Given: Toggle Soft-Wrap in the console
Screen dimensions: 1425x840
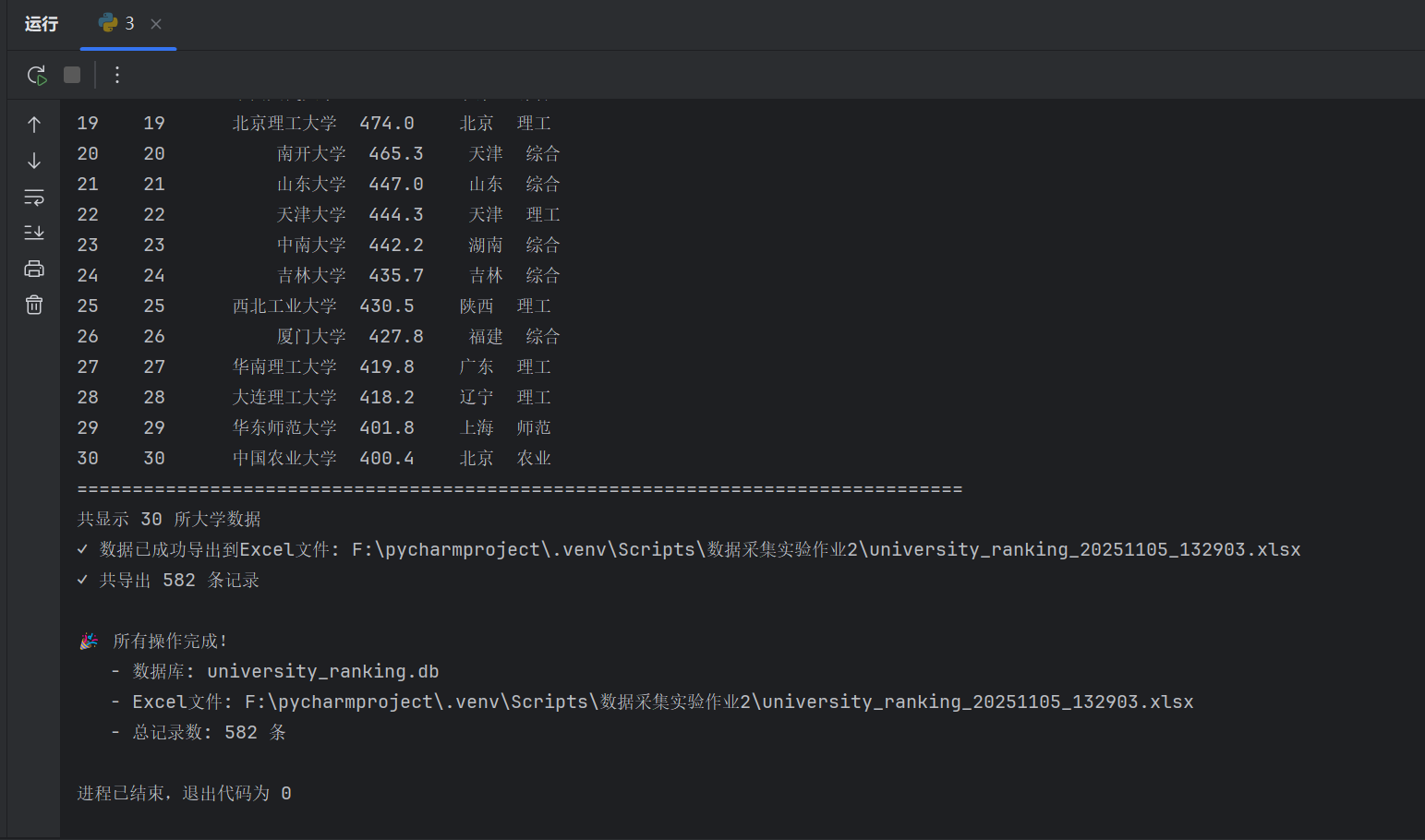Looking at the screenshot, I should 34,197.
